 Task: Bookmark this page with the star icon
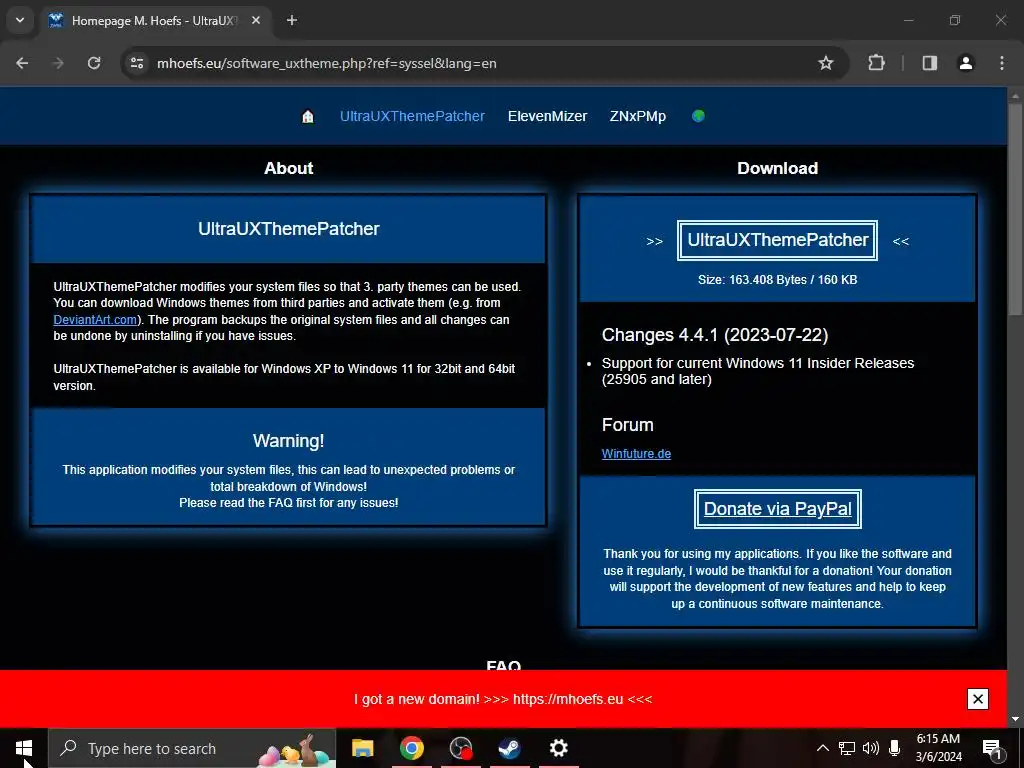pos(825,63)
